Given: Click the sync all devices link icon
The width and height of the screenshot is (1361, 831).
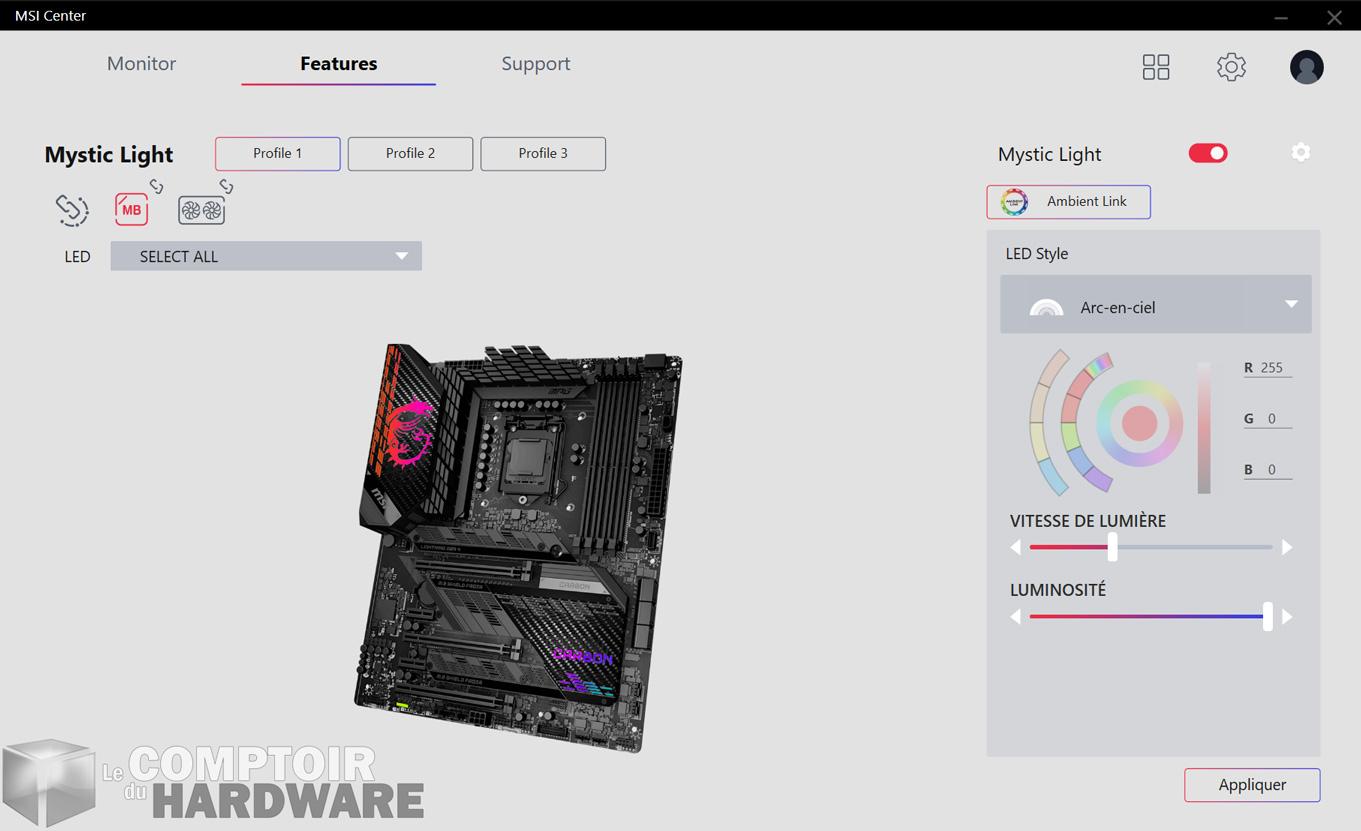Looking at the screenshot, I should [72, 210].
